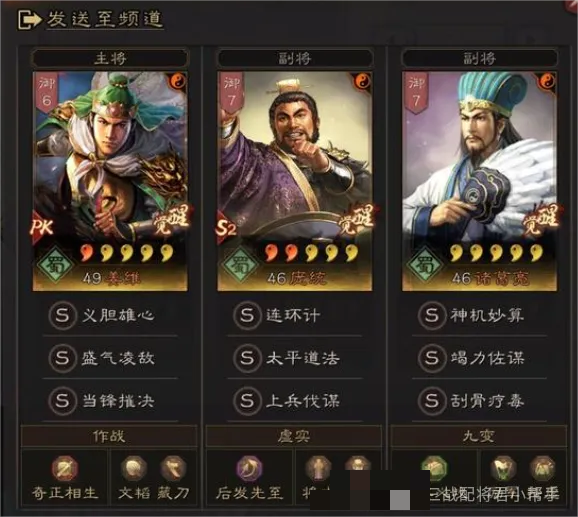Click the 奇正相生 tactic icon
Screen dimensions: 578x517
click(65, 469)
